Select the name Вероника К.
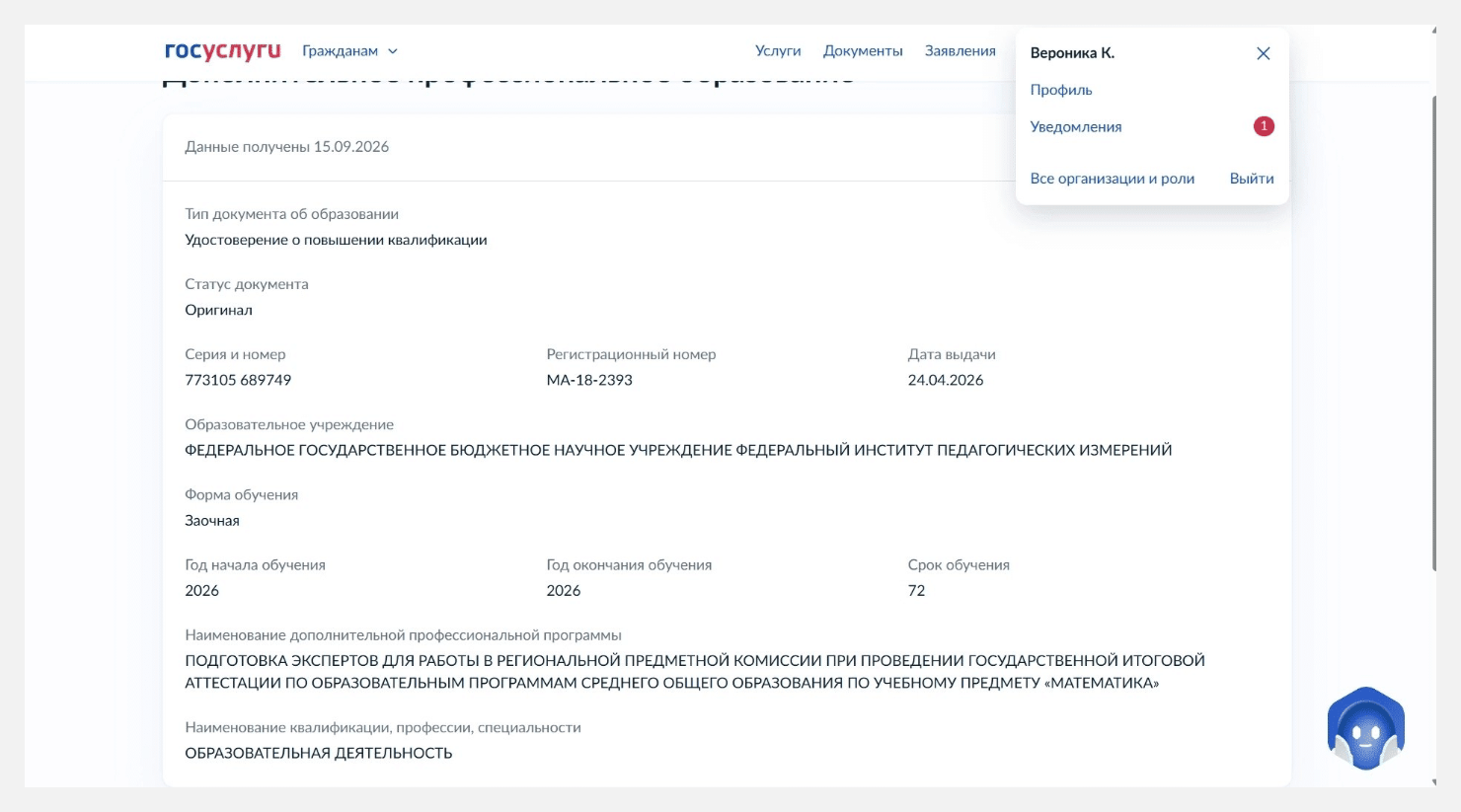The height and width of the screenshot is (812, 1461). 1072,53
